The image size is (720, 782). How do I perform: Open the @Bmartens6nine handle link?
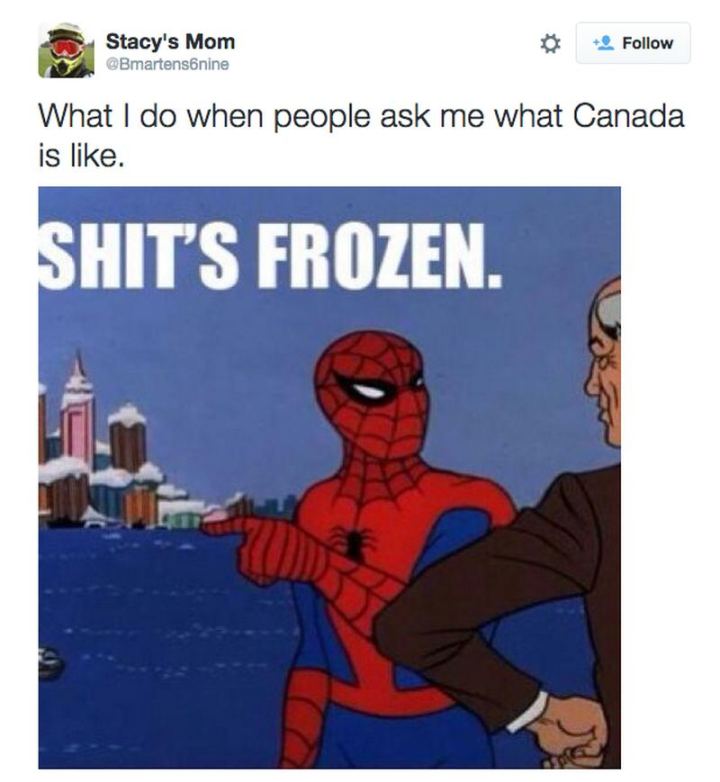tap(167, 64)
